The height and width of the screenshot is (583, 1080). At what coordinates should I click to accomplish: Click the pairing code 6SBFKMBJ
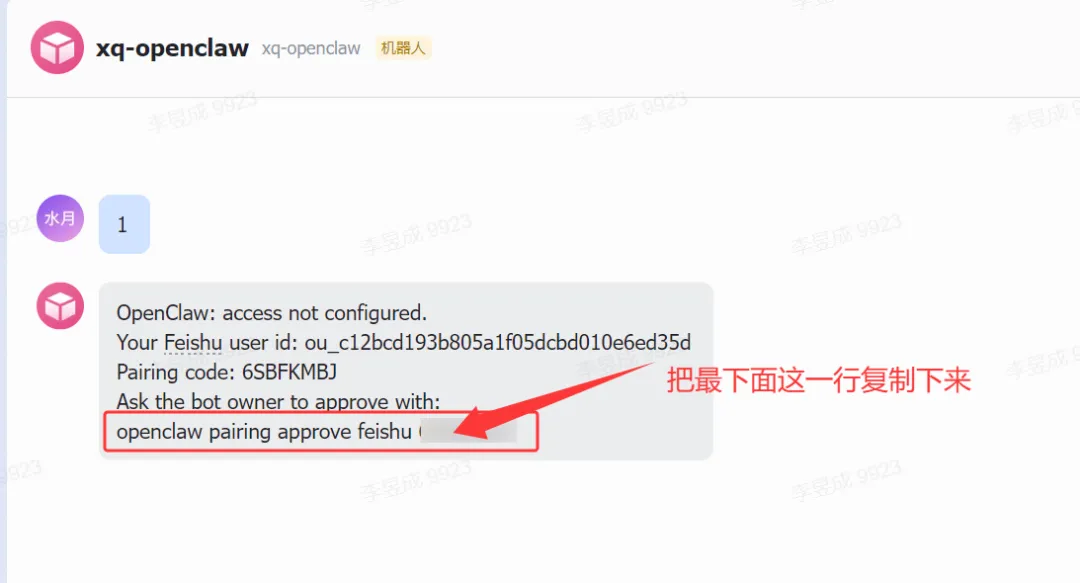pyautogui.click(x=289, y=372)
